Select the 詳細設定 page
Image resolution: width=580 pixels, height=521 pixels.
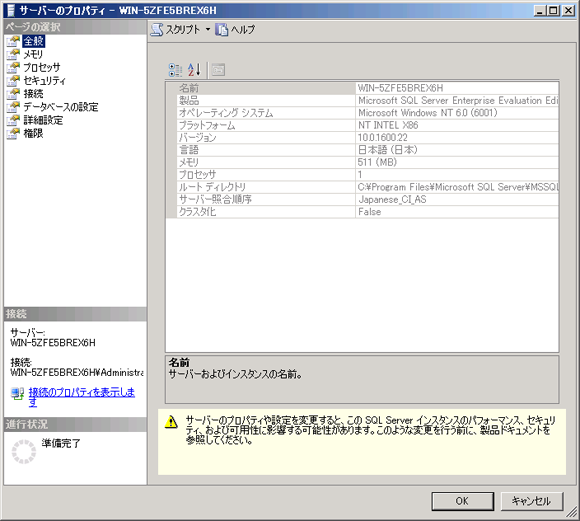click(x=43, y=120)
